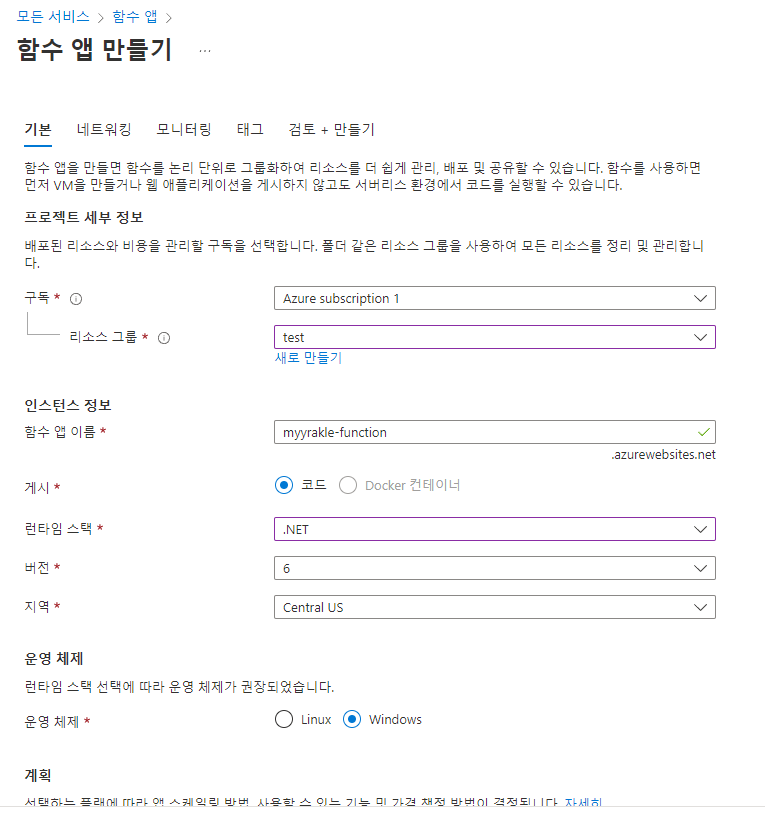Open the 런타임 스택 .NET dropdown

tap(494, 529)
